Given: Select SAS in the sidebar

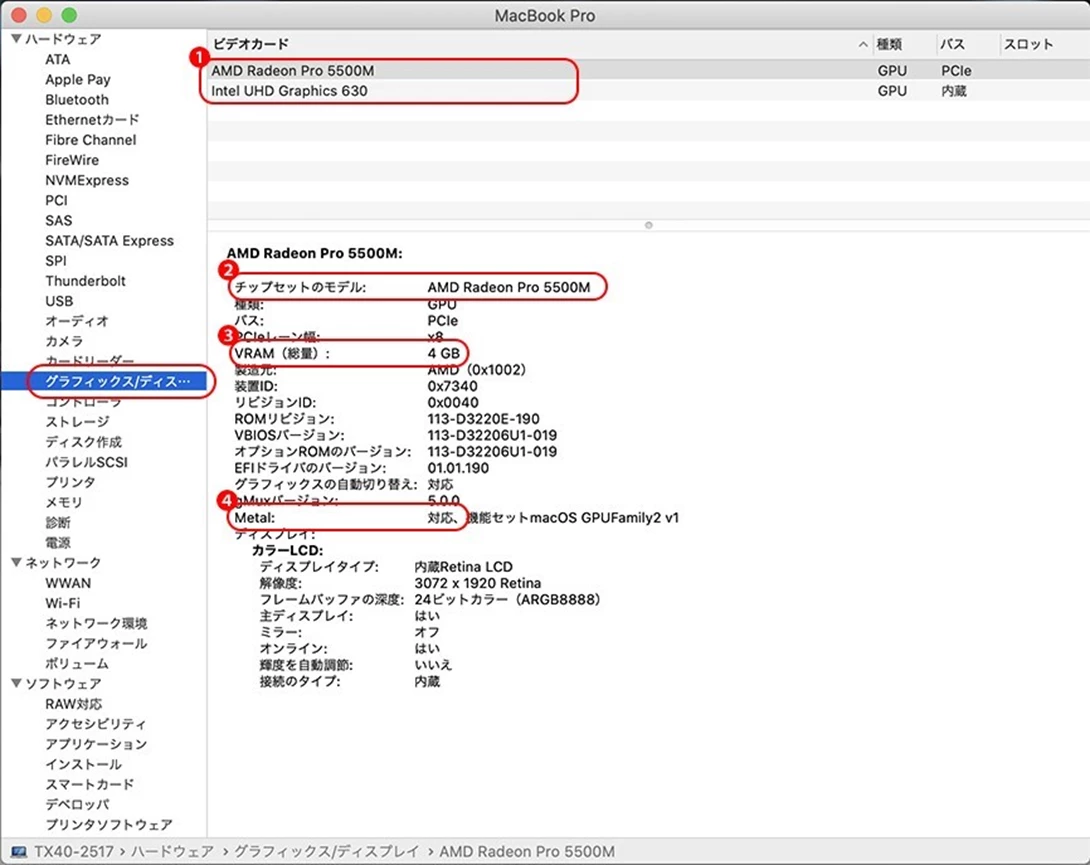Looking at the screenshot, I should coord(58,220).
